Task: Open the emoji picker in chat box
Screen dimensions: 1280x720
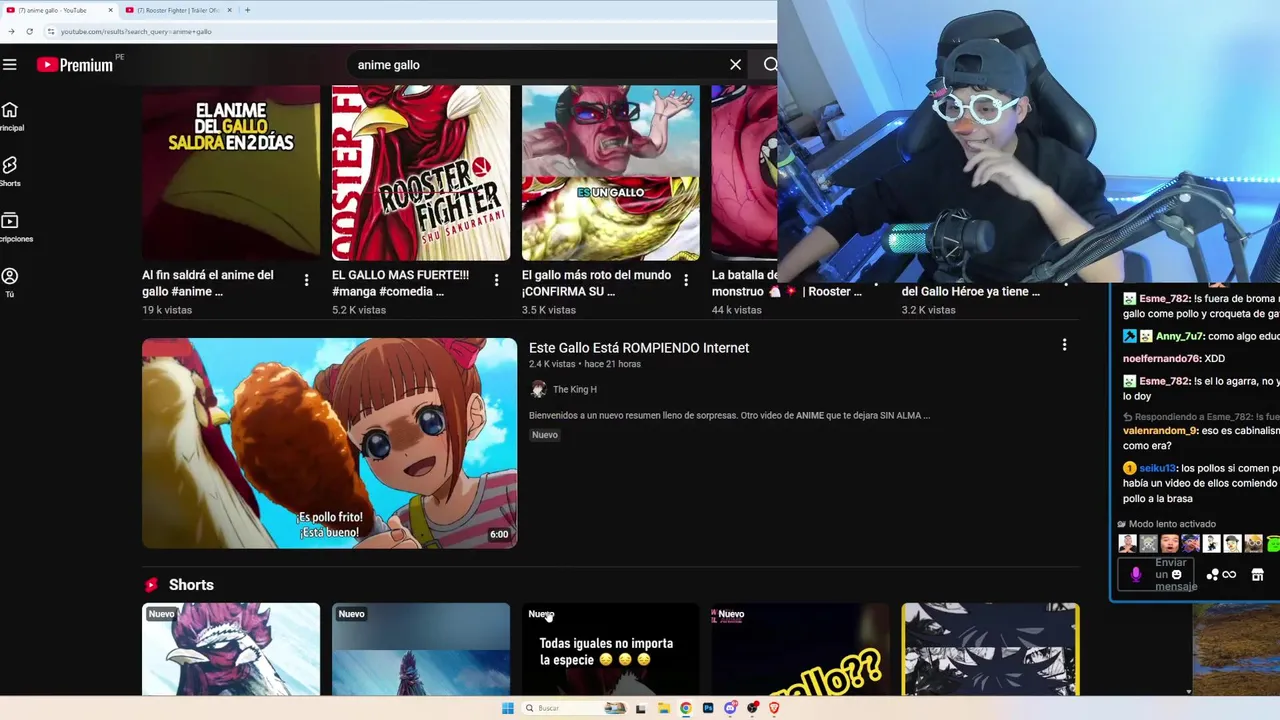Action: pos(1176,575)
